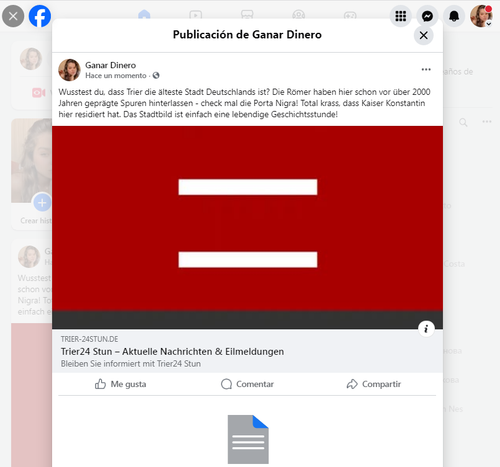
Task: Click the contacts search magnifier icon
Action: click(x=463, y=122)
